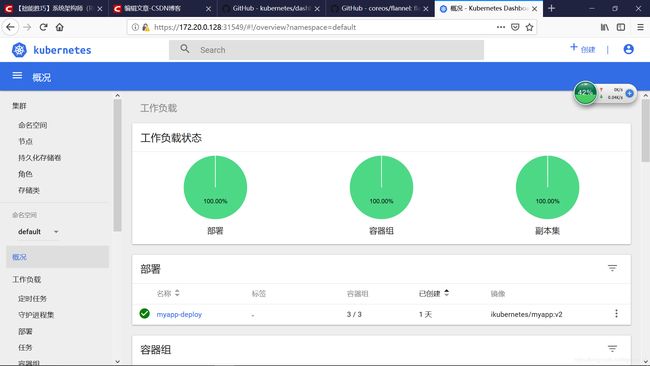Click the 3 / 3 pods cell

pos(354,314)
